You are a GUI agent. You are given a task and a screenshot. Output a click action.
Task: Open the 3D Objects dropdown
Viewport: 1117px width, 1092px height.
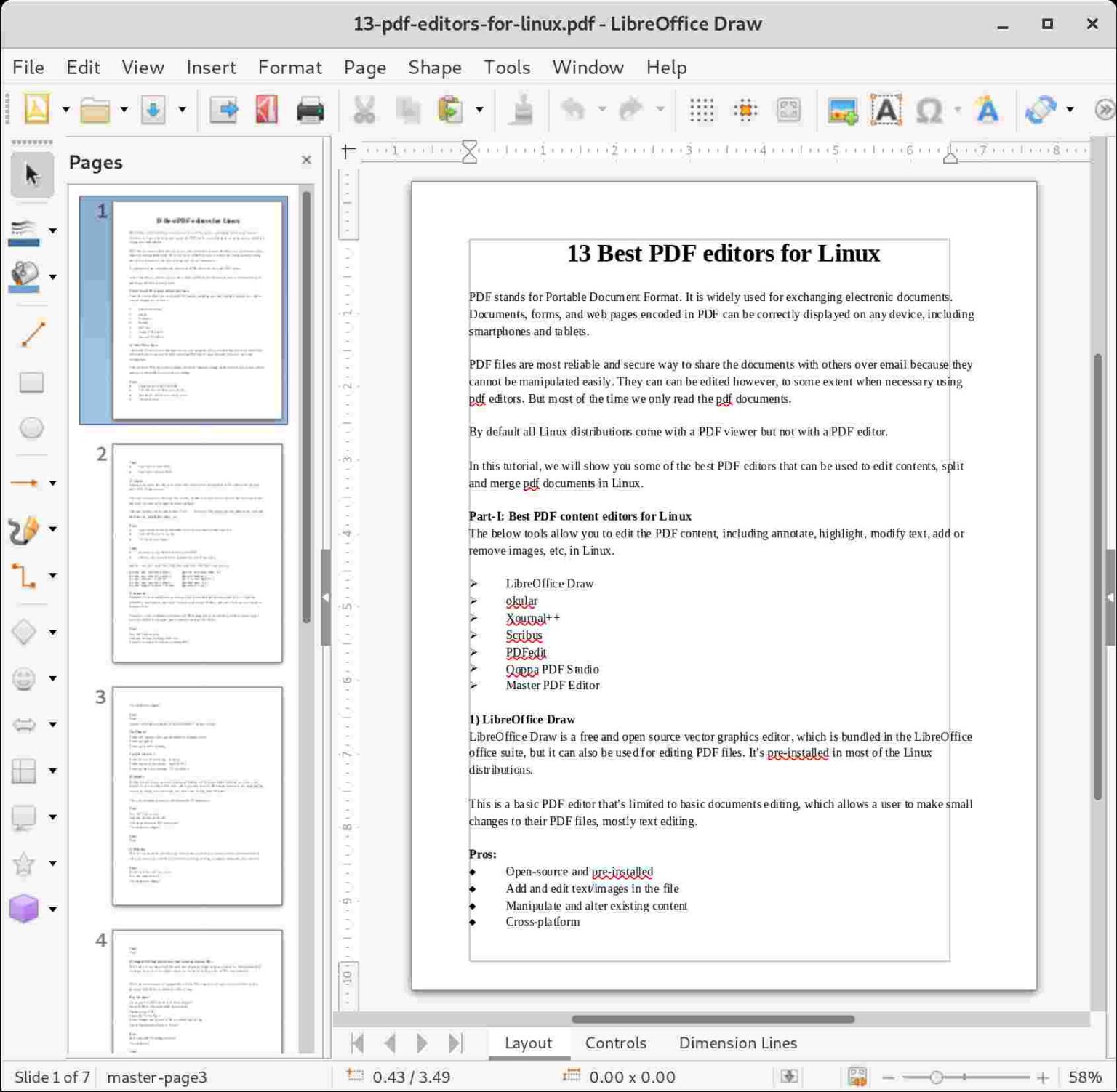point(52,909)
